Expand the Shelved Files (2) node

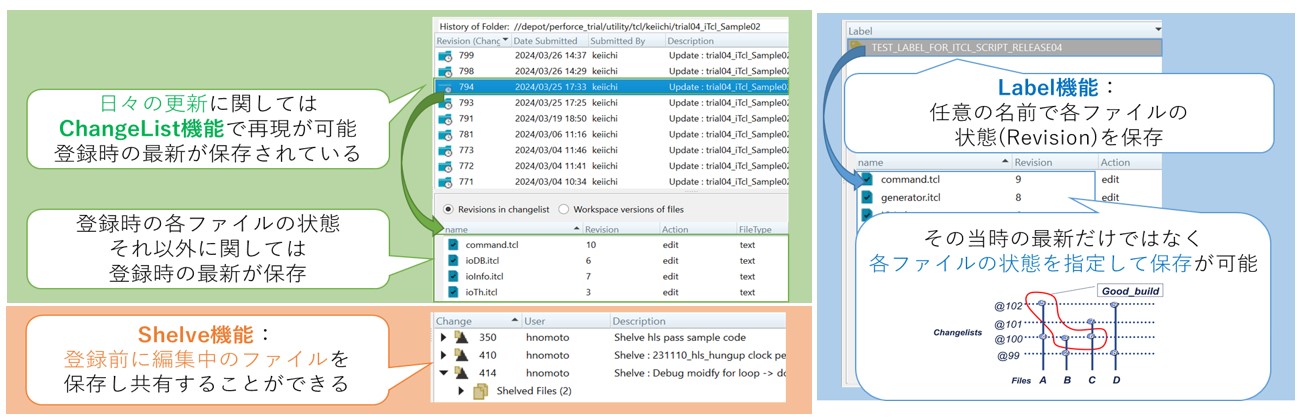(x=462, y=391)
